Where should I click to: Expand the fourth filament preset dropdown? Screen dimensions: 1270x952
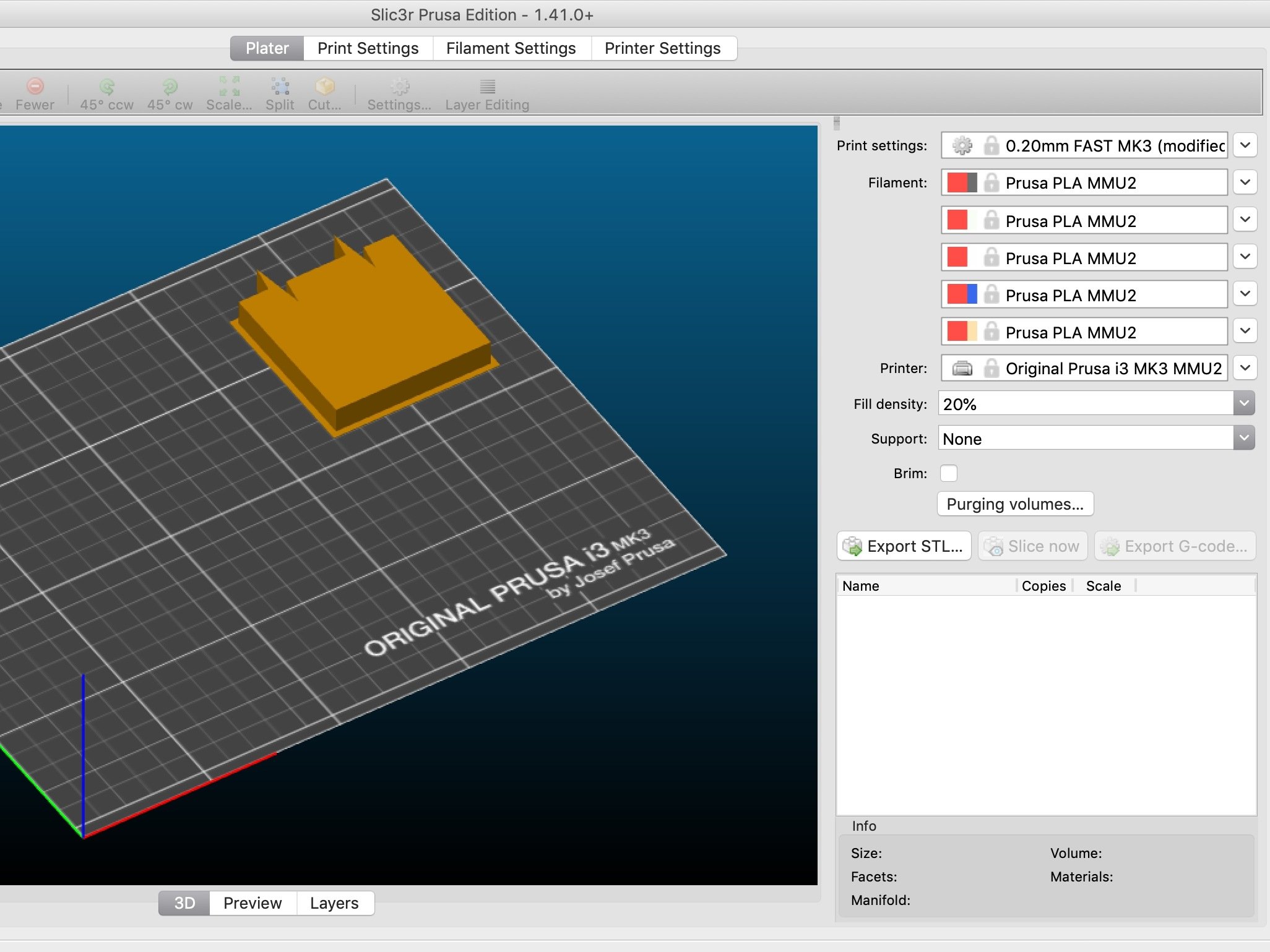point(1245,294)
